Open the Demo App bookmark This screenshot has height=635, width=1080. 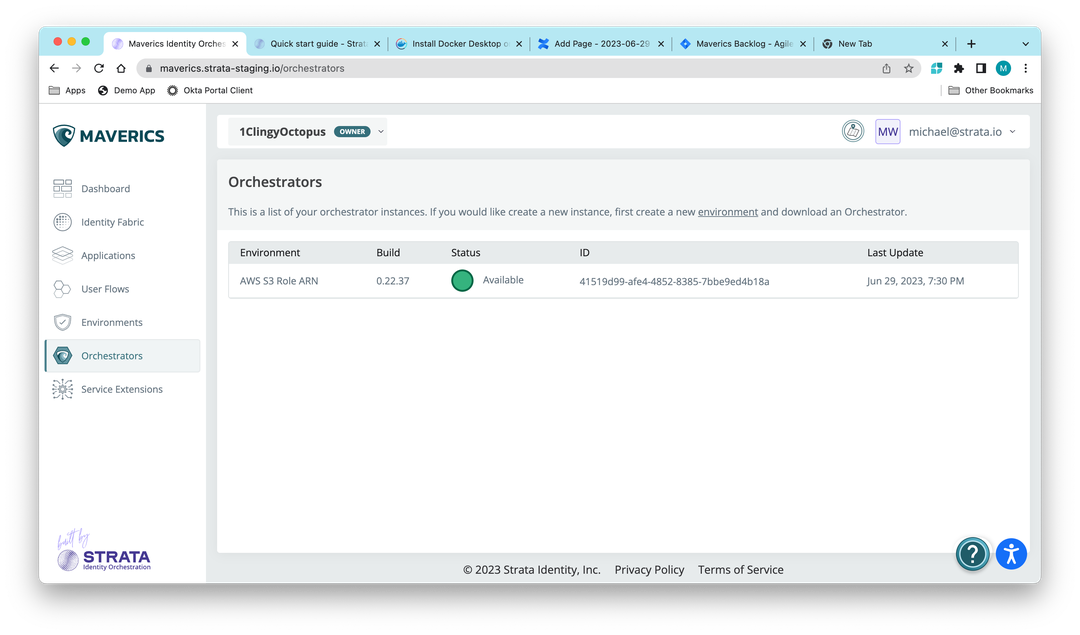[127, 90]
